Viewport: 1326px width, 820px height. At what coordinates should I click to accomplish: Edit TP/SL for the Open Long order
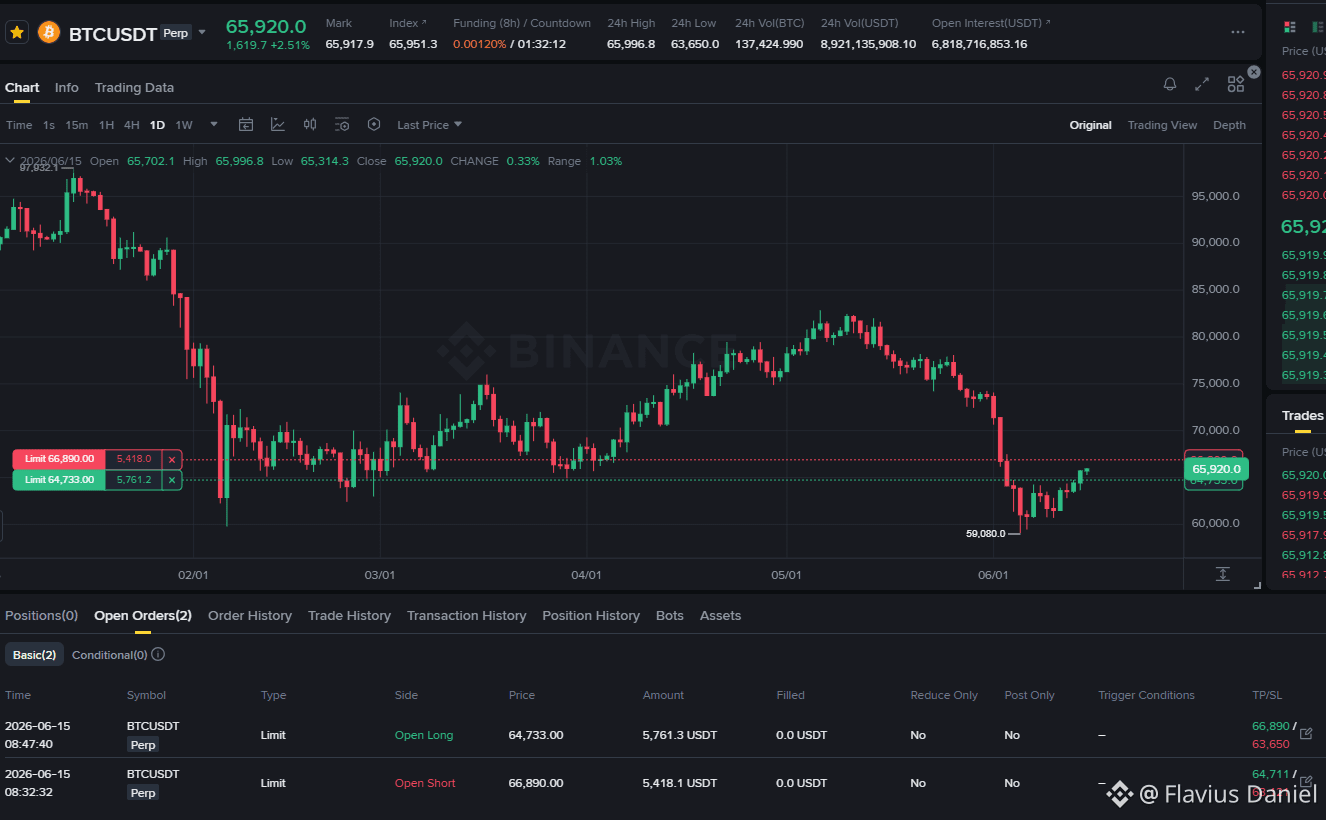pos(1306,734)
